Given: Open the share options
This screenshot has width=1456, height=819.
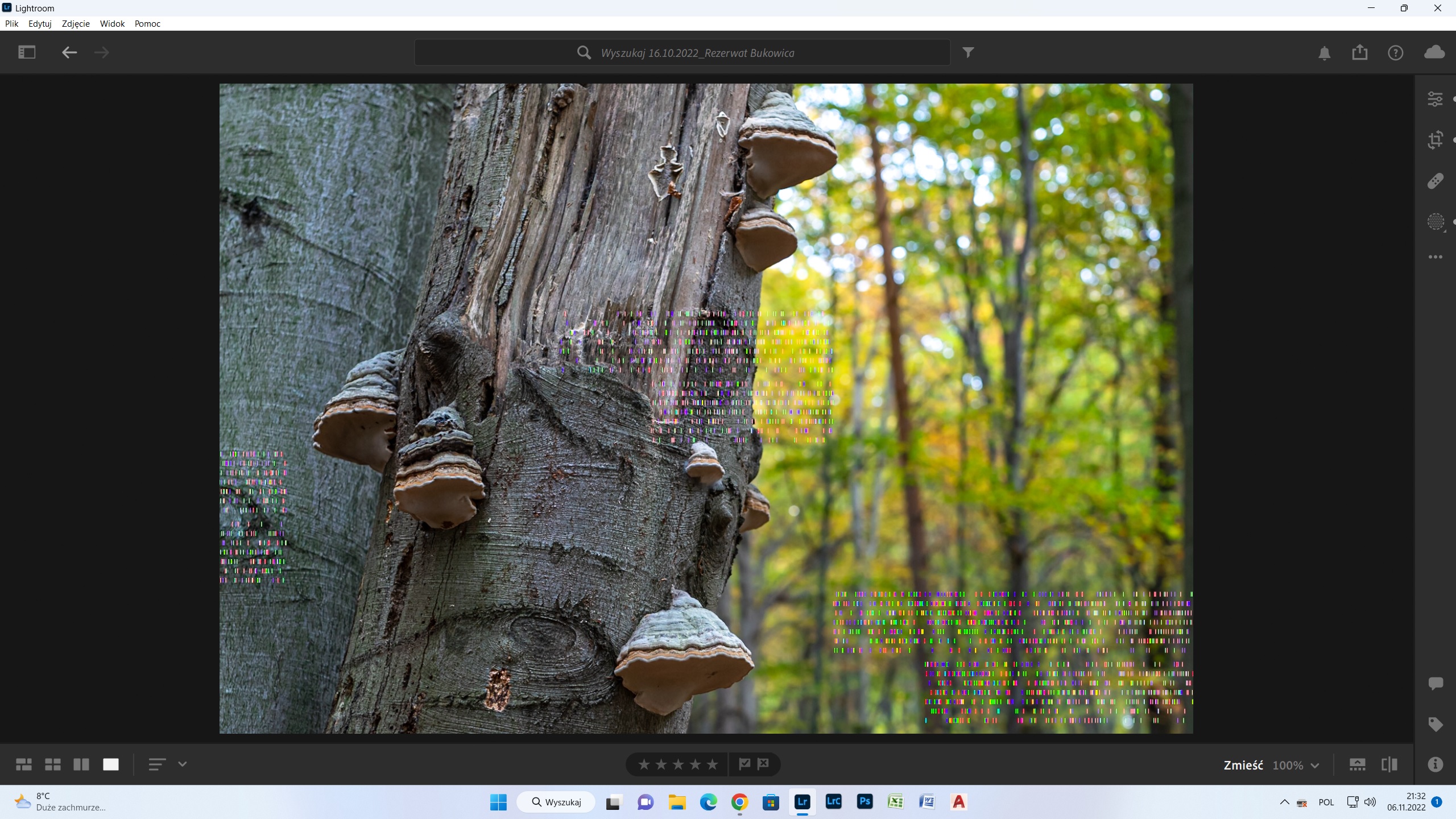Looking at the screenshot, I should point(1360,52).
